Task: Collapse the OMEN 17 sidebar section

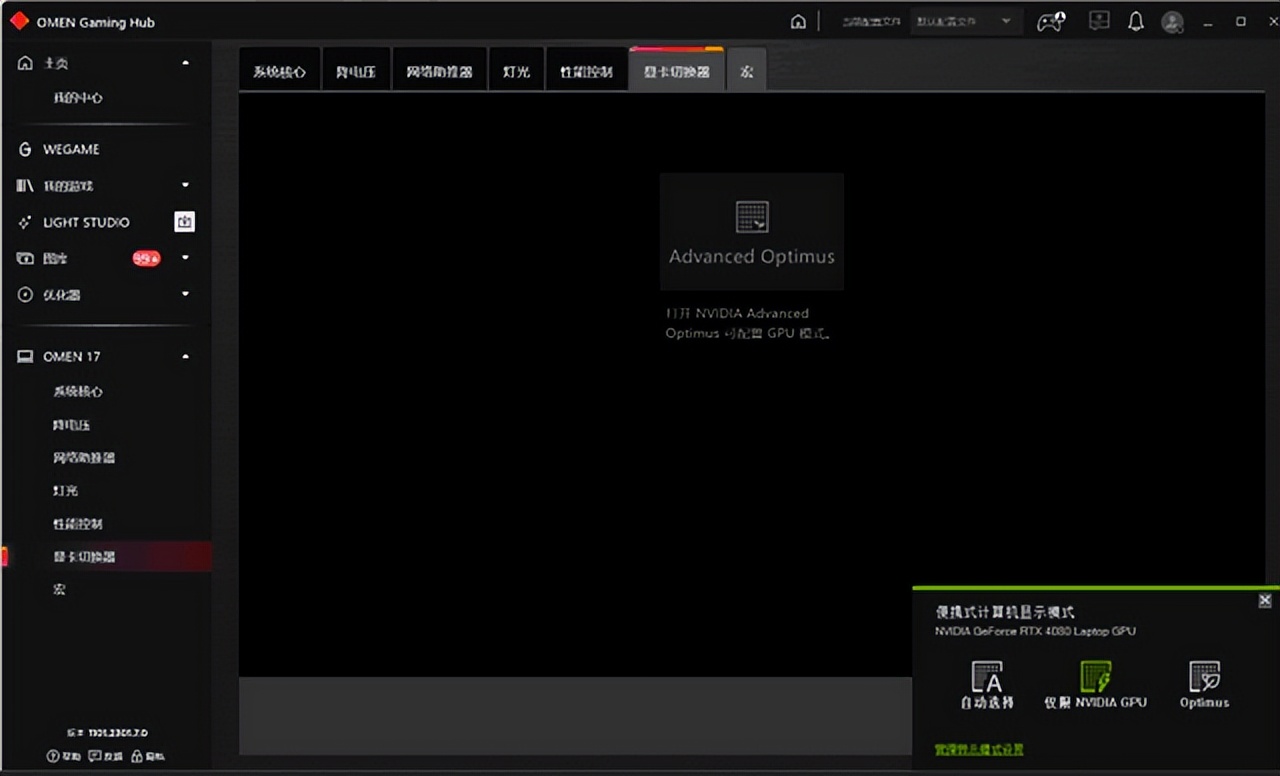Action: tap(186, 357)
